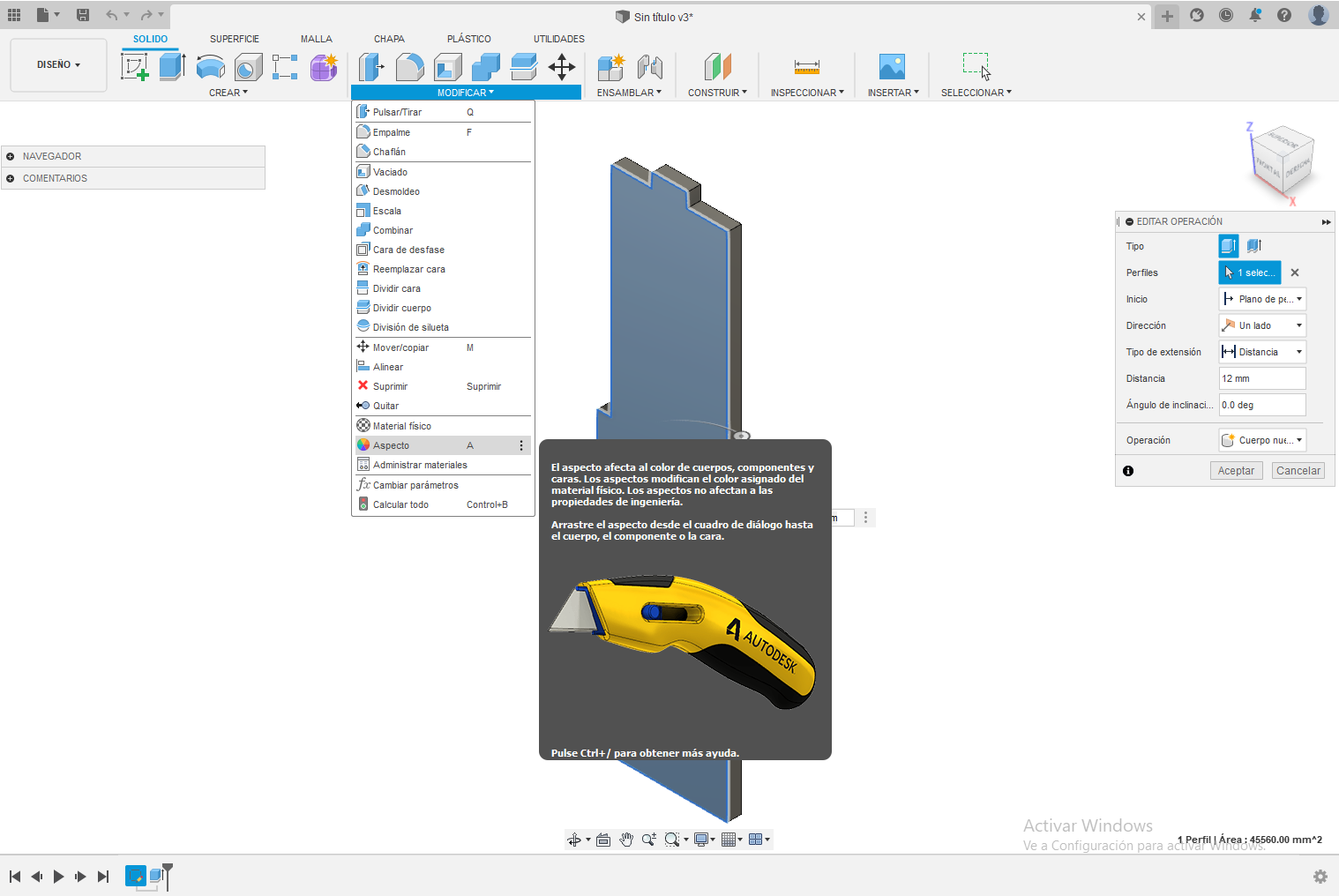Click the construction plane toolbar icon
Screen dimensions: 1339x896
[717, 67]
